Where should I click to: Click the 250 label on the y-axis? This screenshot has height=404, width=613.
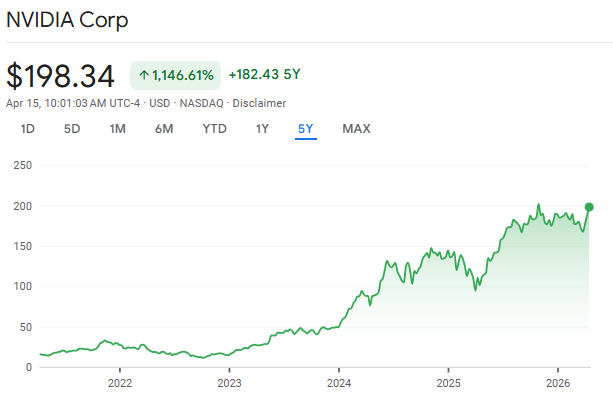tap(21, 165)
